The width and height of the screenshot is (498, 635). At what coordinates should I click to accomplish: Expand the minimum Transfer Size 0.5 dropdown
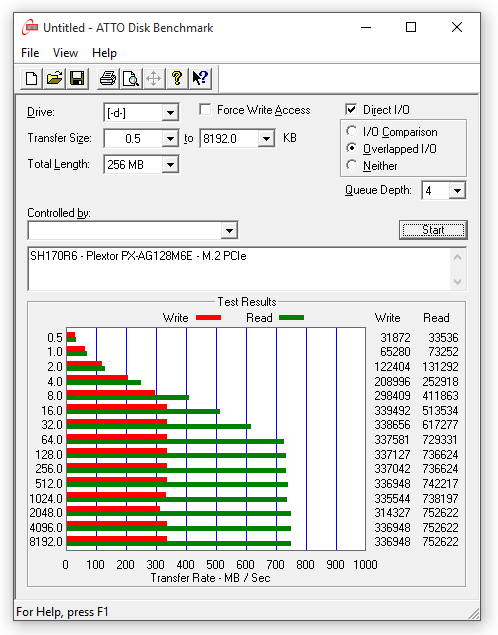pyautogui.click(x=170, y=139)
